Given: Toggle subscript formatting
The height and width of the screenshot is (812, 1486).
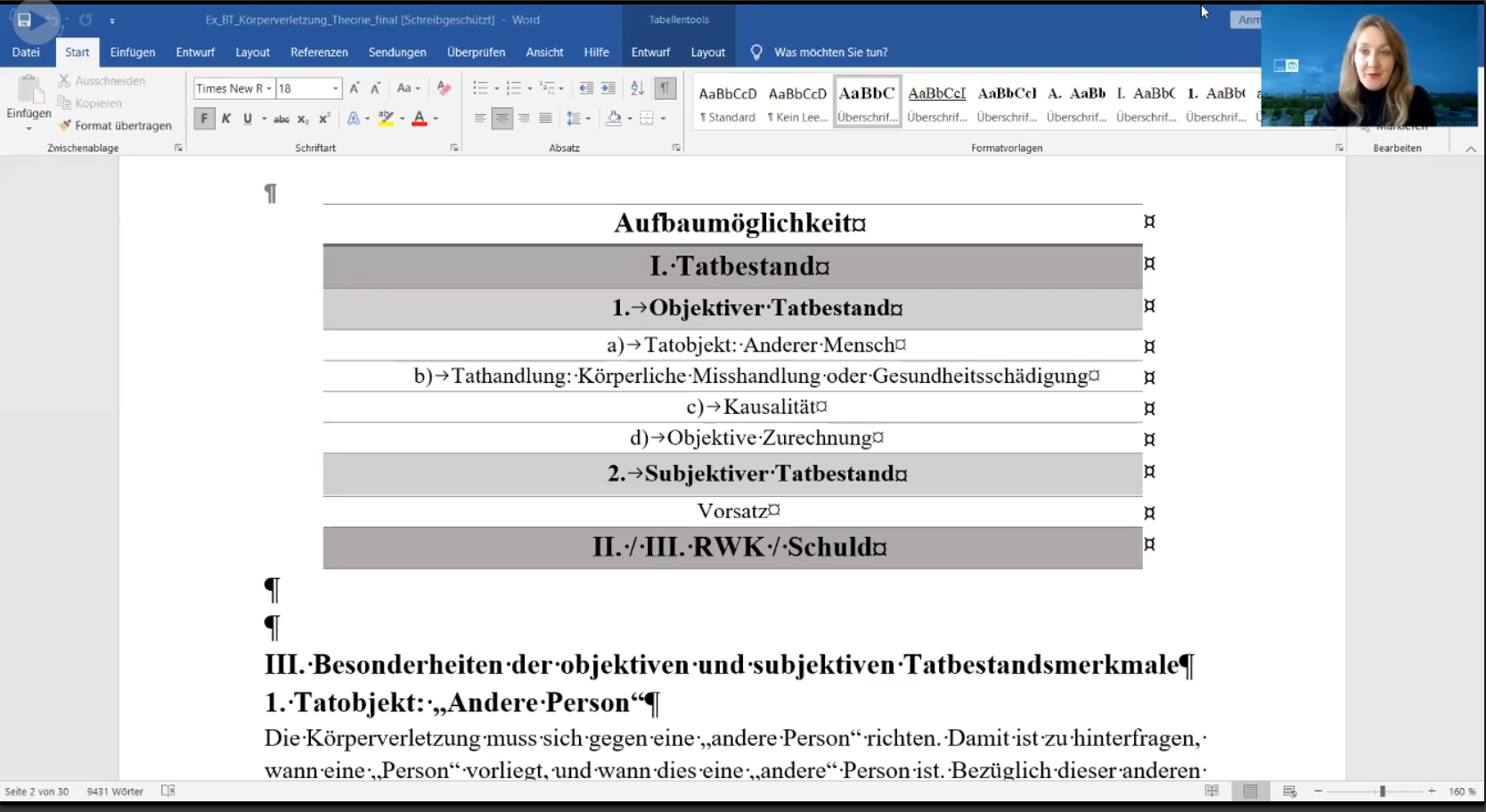Looking at the screenshot, I should 303,118.
